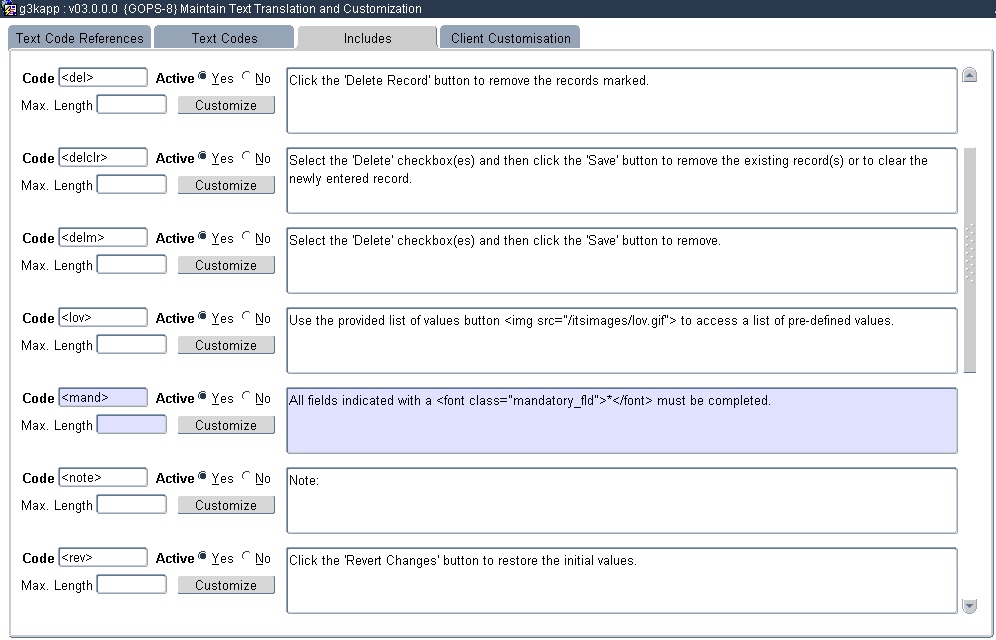Customize the <note> code text

pos(226,505)
